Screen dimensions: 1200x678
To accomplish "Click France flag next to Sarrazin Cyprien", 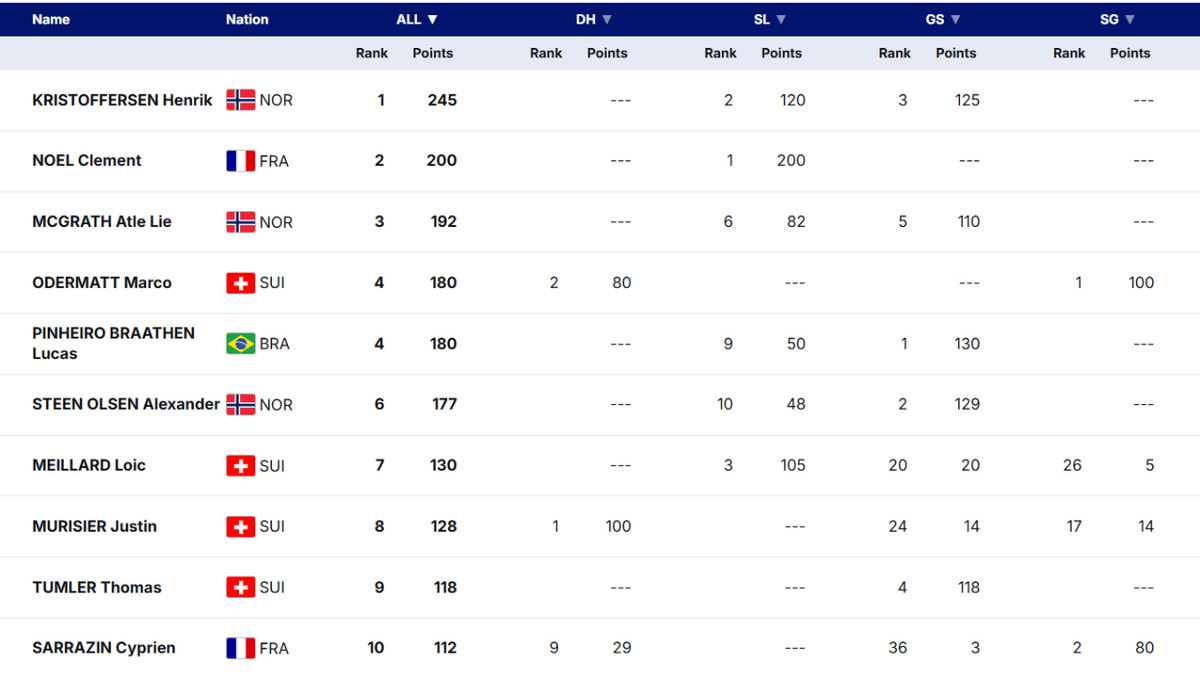I will [x=241, y=648].
